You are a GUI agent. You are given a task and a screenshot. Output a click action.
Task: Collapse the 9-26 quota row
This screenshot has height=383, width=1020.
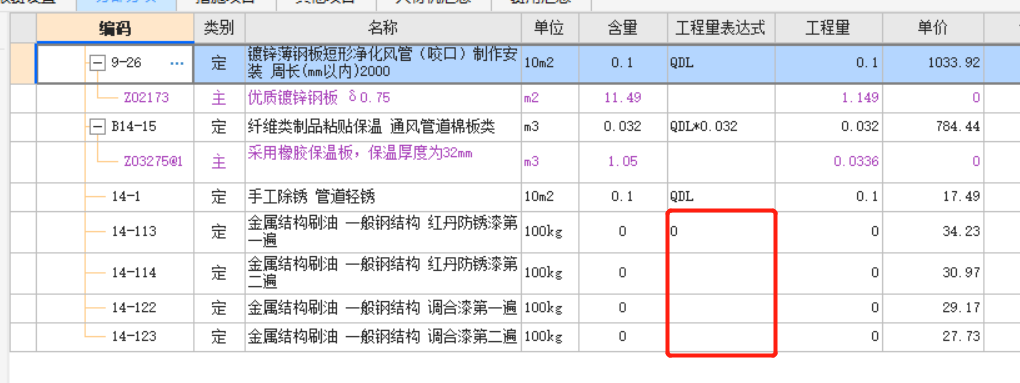[97, 64]
